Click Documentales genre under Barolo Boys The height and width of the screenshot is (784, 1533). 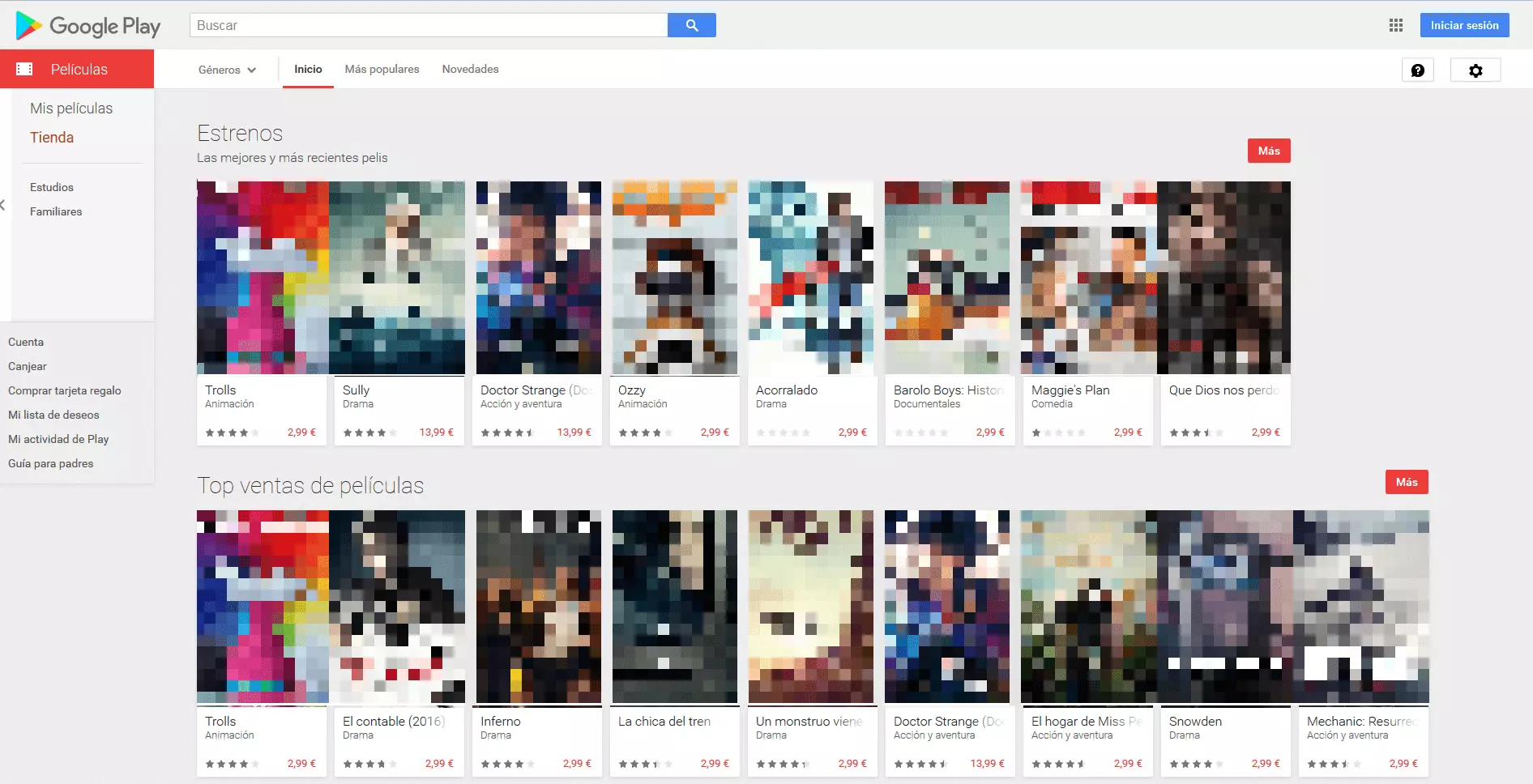coord(927,404)
